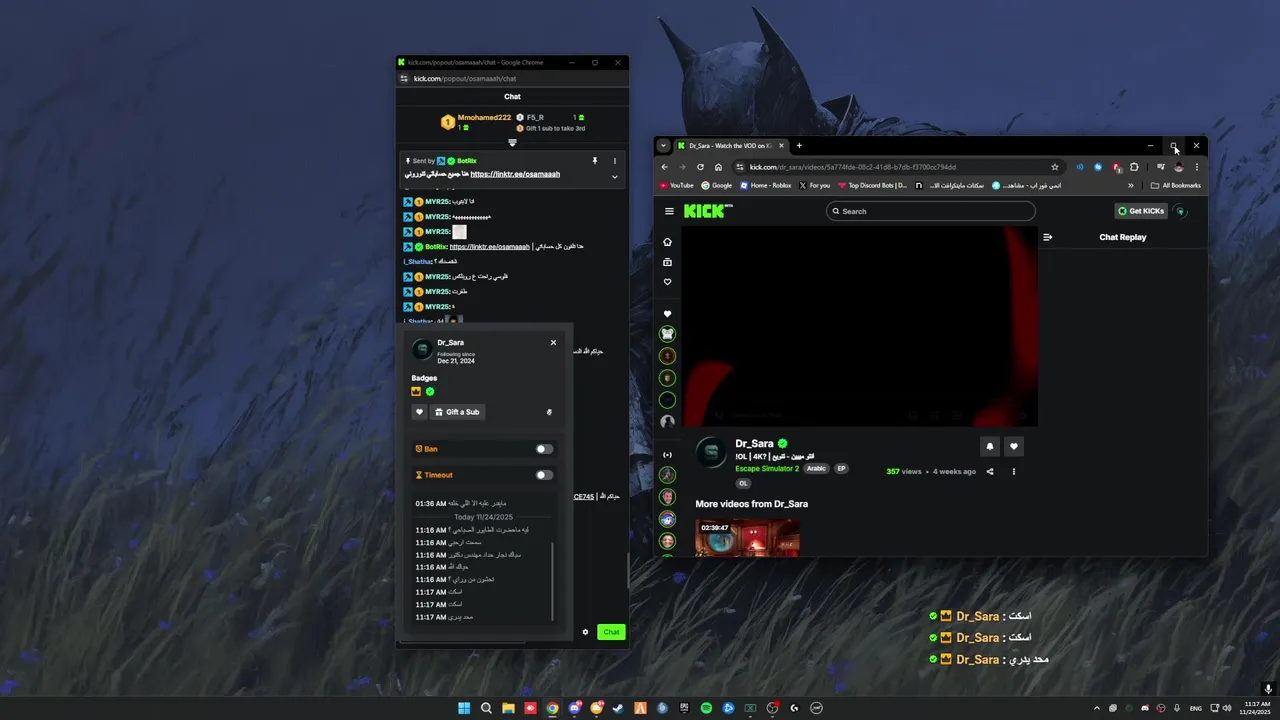1280x720 pixels.
Task: Click the chat popout window scrollbar
Action: pyautogui.click(x=628, y=570)
